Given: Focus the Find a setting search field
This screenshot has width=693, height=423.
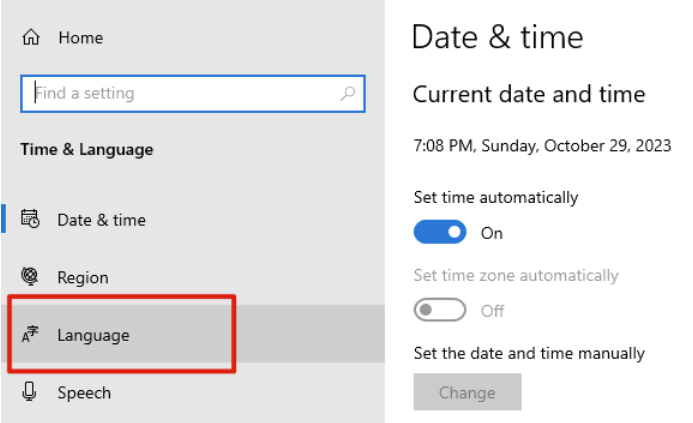Looking at the screenshot, I should [193, 94].
